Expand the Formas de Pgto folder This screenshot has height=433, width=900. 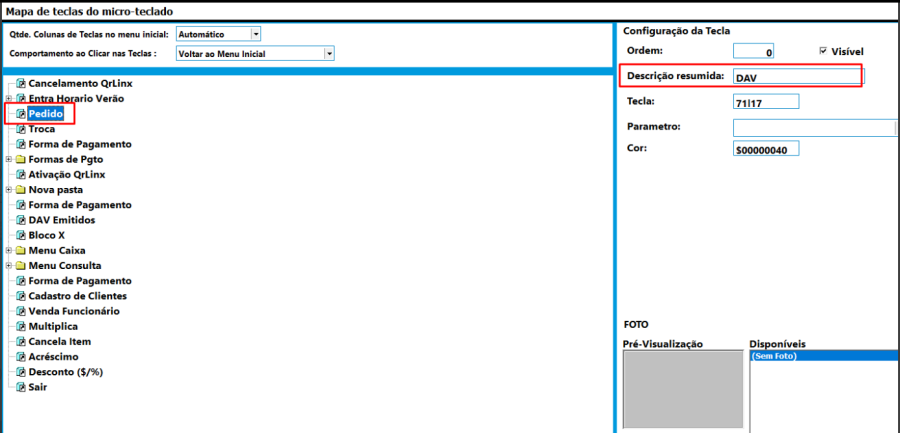tap(9, 160)
